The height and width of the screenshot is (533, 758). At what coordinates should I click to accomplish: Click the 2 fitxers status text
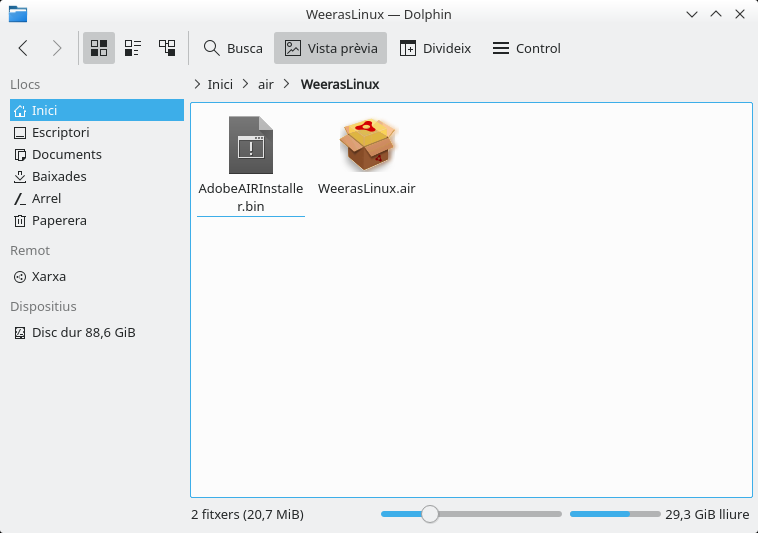coord(248,515)
